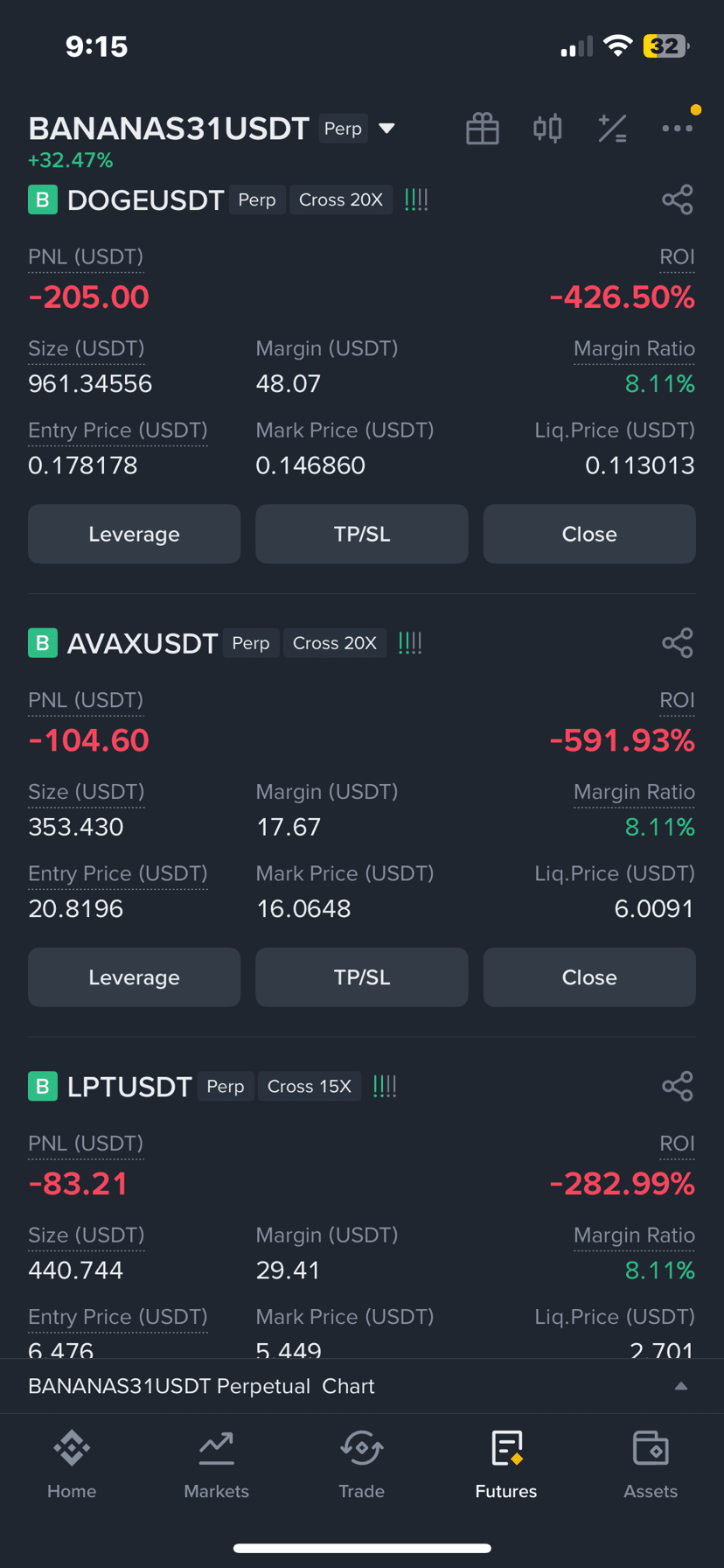Open LPTUSDT Cross 15X margin mode selector
Image resolution: width=724 pixels, height=1568 pixels.
tap(310, 1086)
